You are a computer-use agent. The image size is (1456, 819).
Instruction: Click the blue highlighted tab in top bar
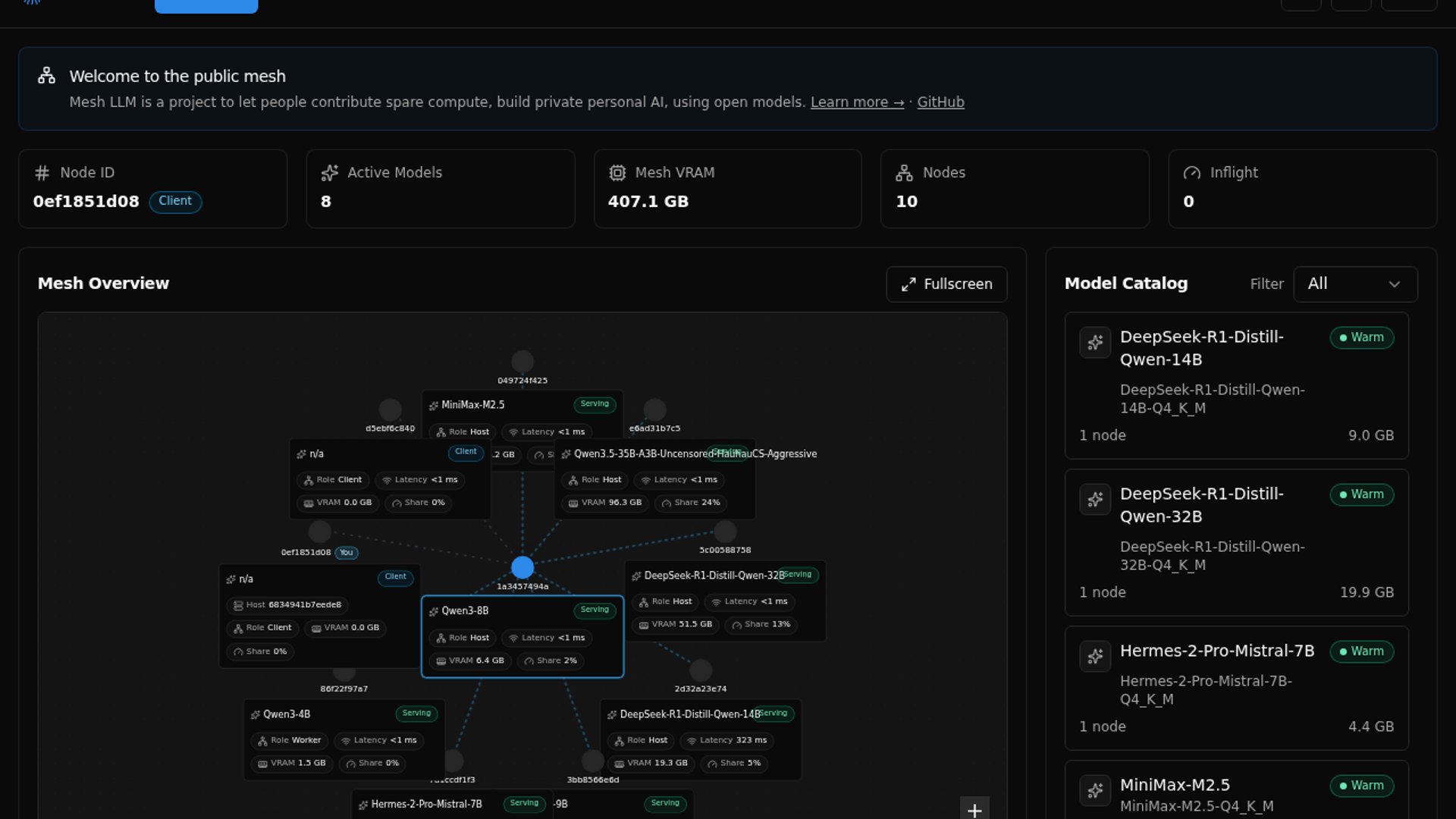tap(206, 6)
